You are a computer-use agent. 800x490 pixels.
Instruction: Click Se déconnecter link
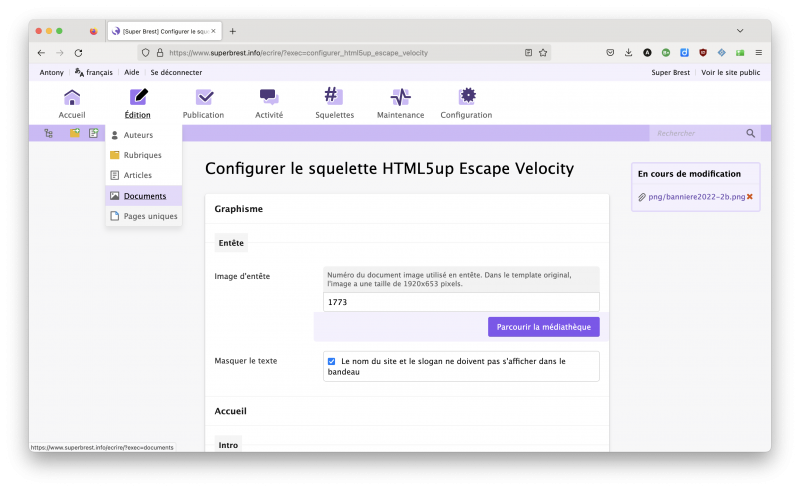(176, 72)
